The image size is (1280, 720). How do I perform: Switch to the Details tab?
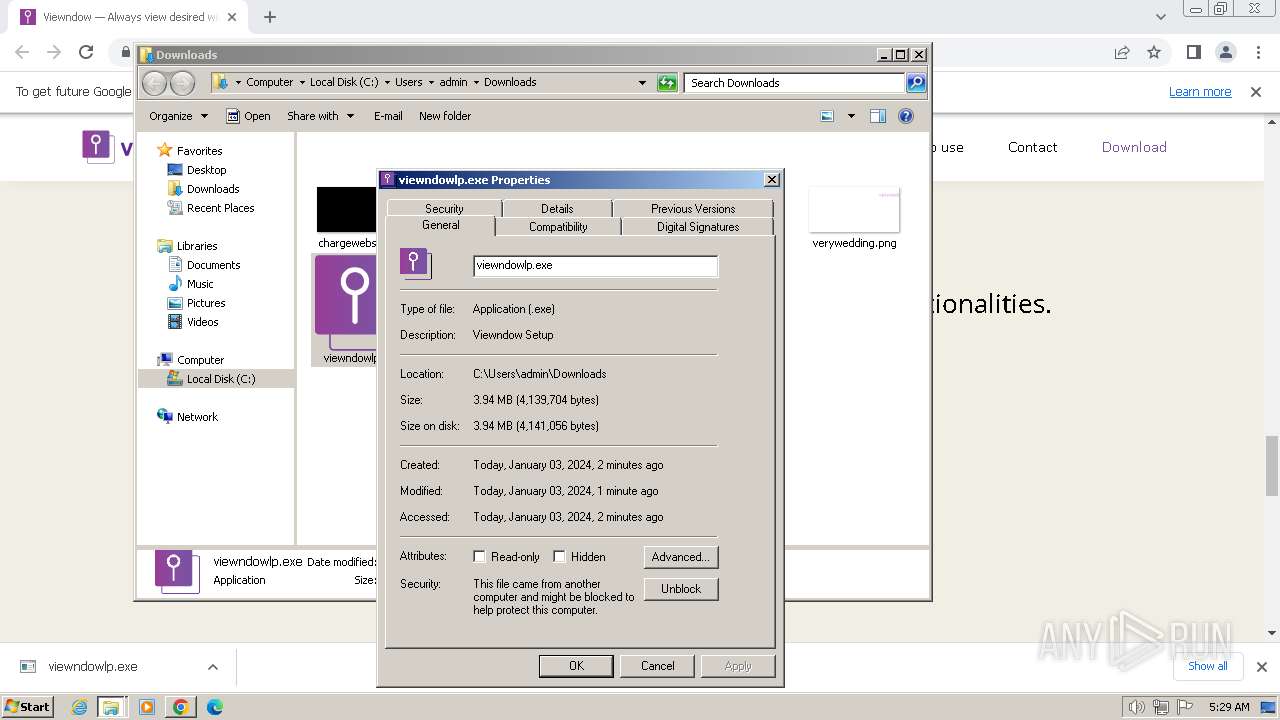pyautogui.click(x=557, y=209)
